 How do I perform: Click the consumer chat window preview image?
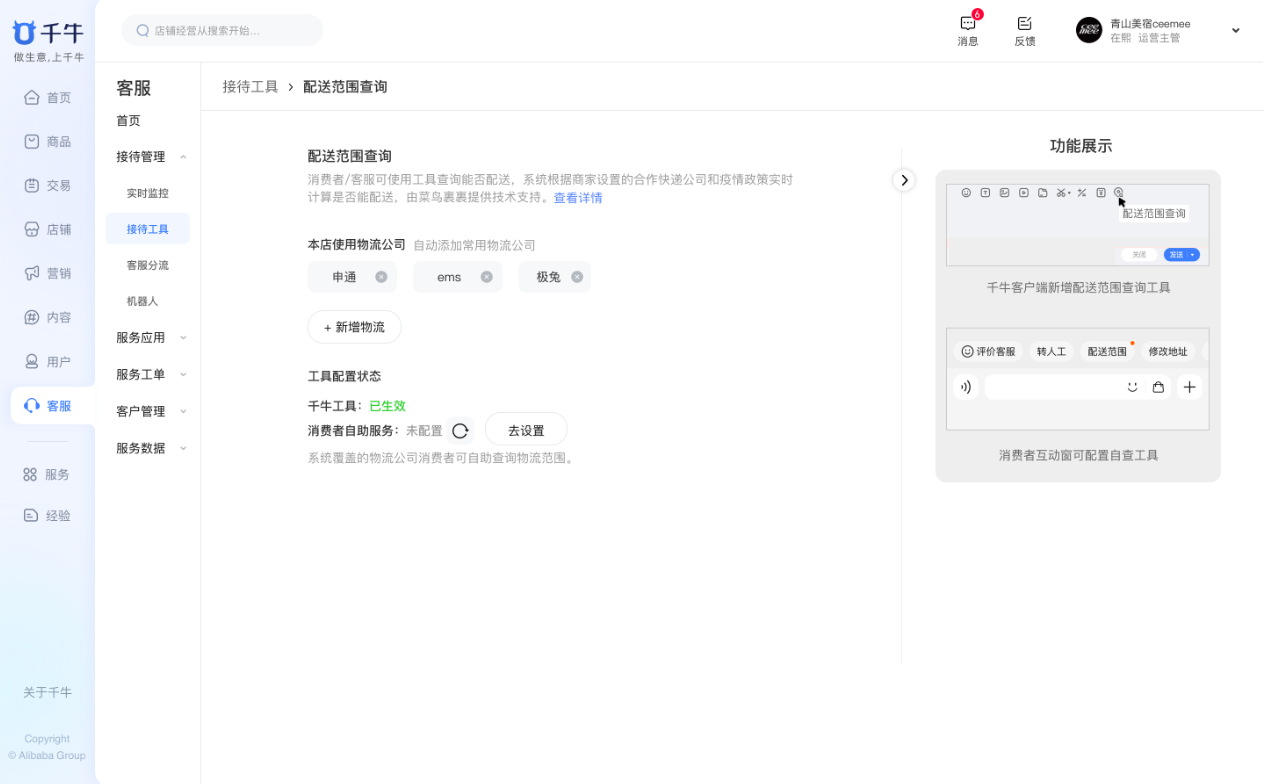click(x=1077, y=379)
